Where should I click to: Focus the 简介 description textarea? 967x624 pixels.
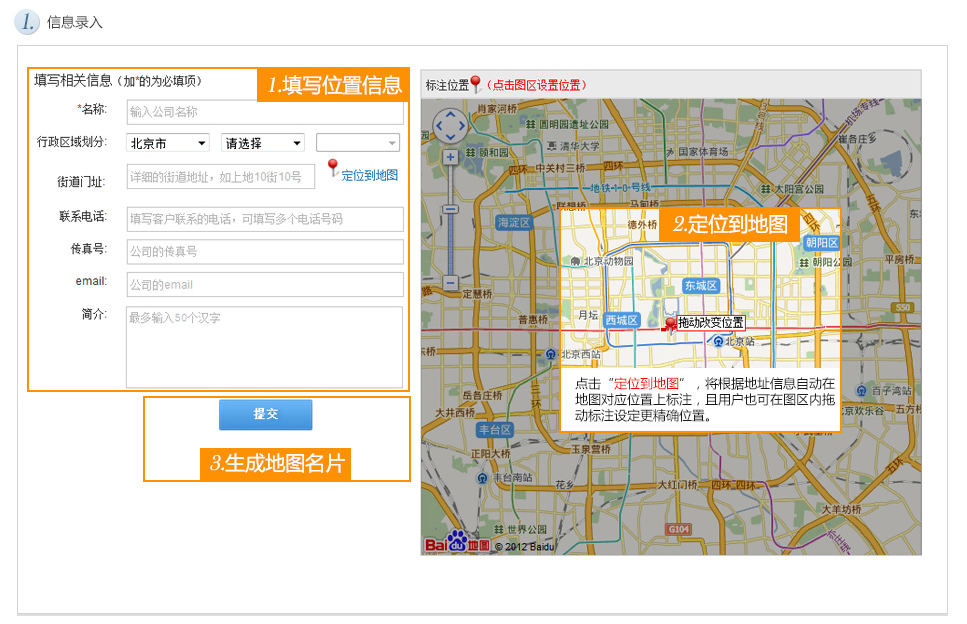click(x=265, y=347)
